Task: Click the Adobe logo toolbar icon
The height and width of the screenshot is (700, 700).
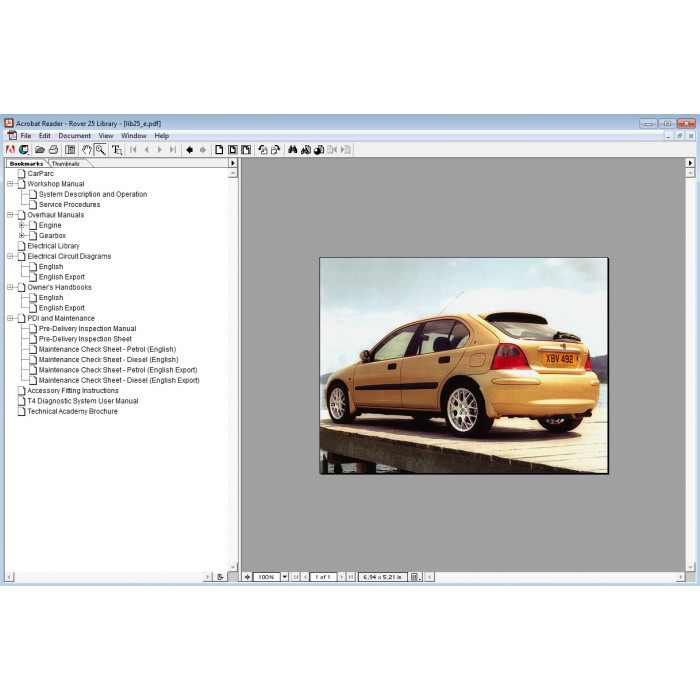Action: [10, 150]
